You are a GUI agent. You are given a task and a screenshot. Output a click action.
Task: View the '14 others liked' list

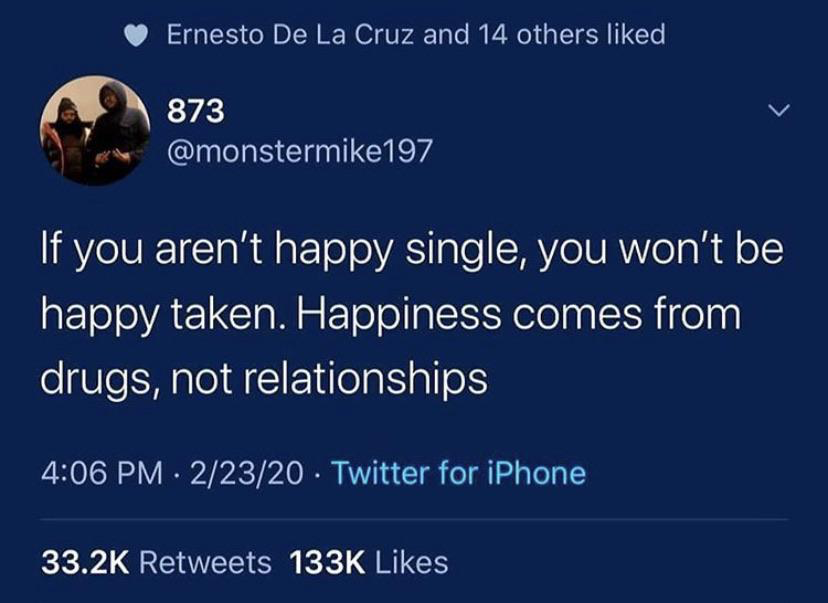571,35
